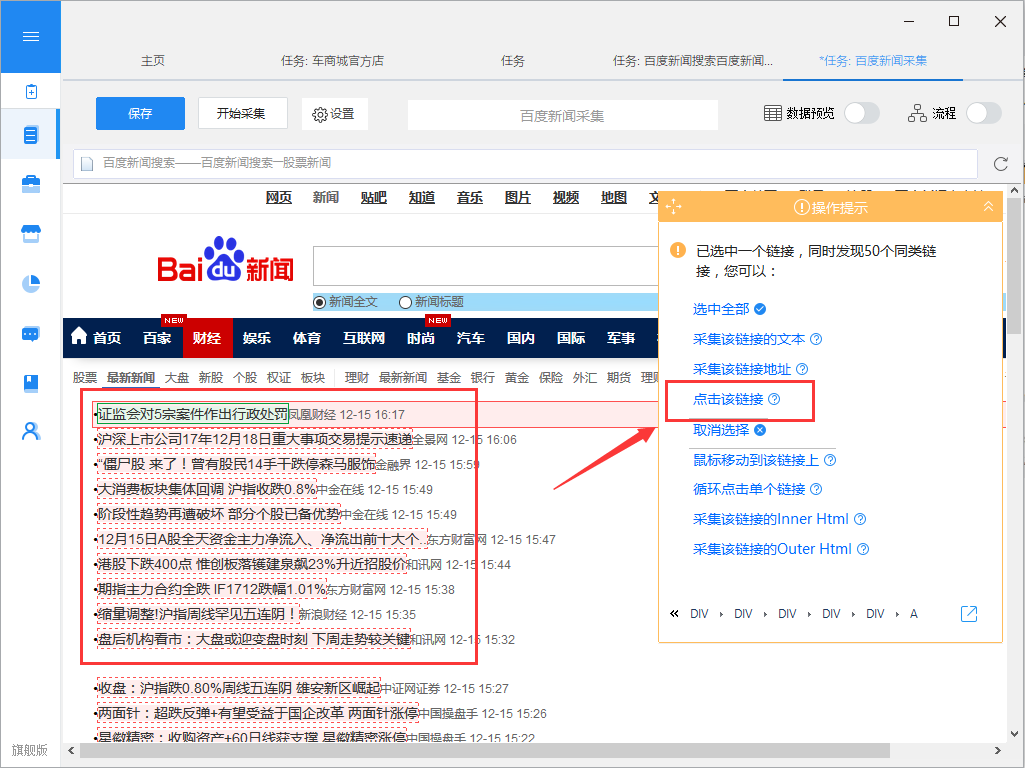The image size is (1025, 768).
Task: Open the popout icon in tips panel
Action: point(968,614)
